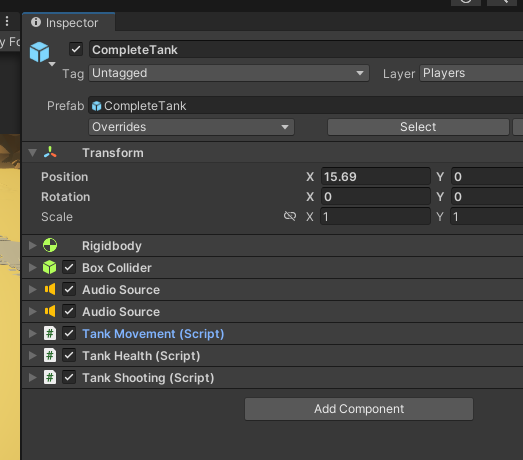The height and width of the screenshot is (460, 523).
Task: Open the Tag dropdown showing Untagged
Action: pyautogui.click(x=229, y=73)
